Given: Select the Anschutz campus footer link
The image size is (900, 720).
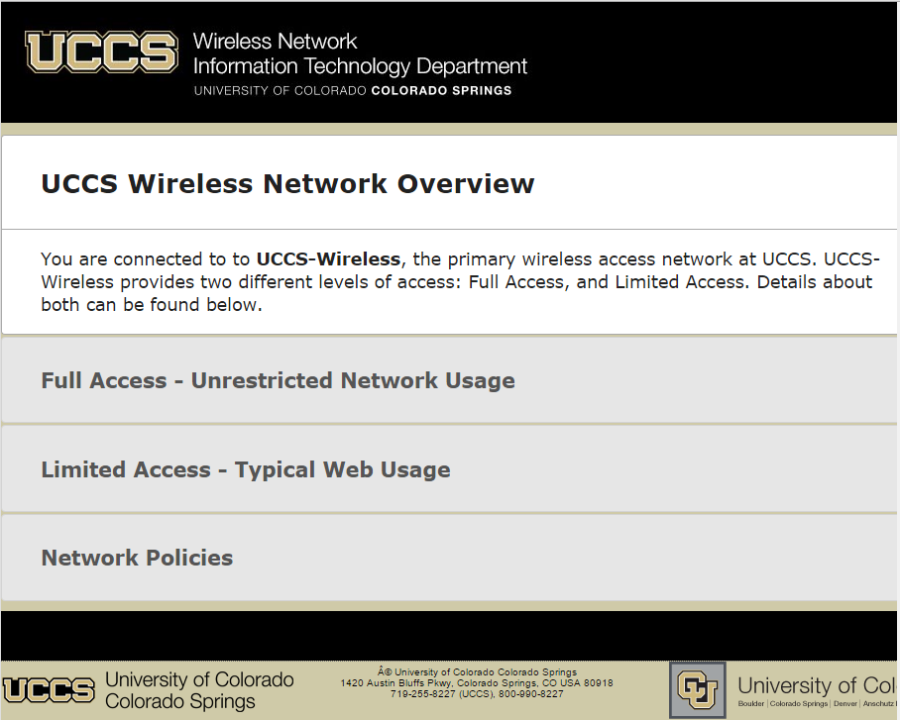Looking at the screenshot, I should click(x=878, y=704).
